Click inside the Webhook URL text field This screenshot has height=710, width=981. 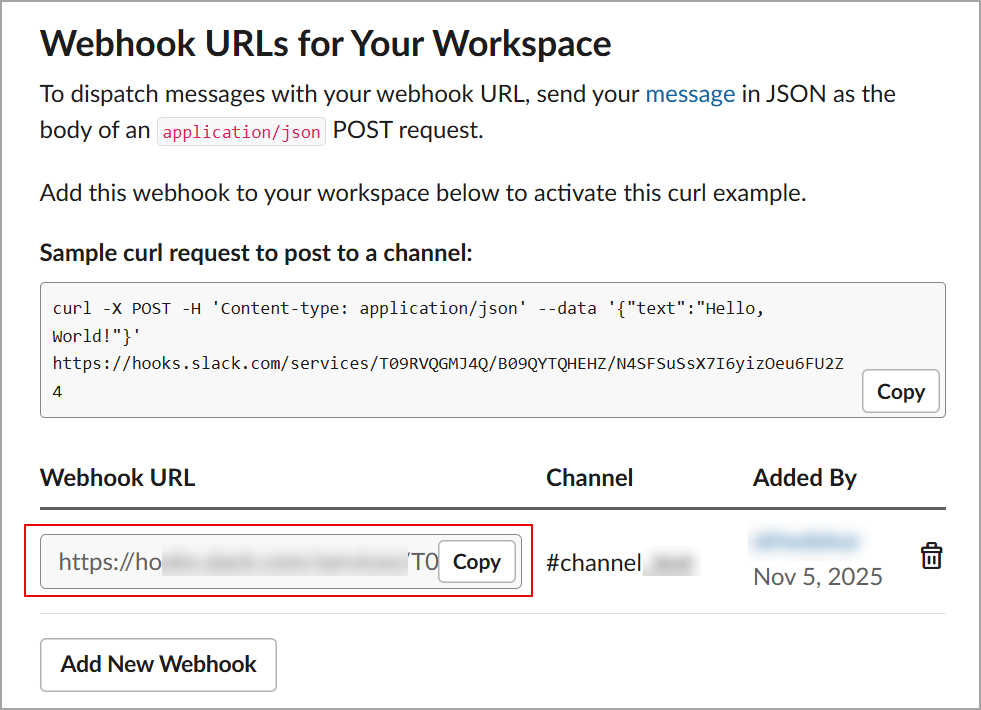240,562
